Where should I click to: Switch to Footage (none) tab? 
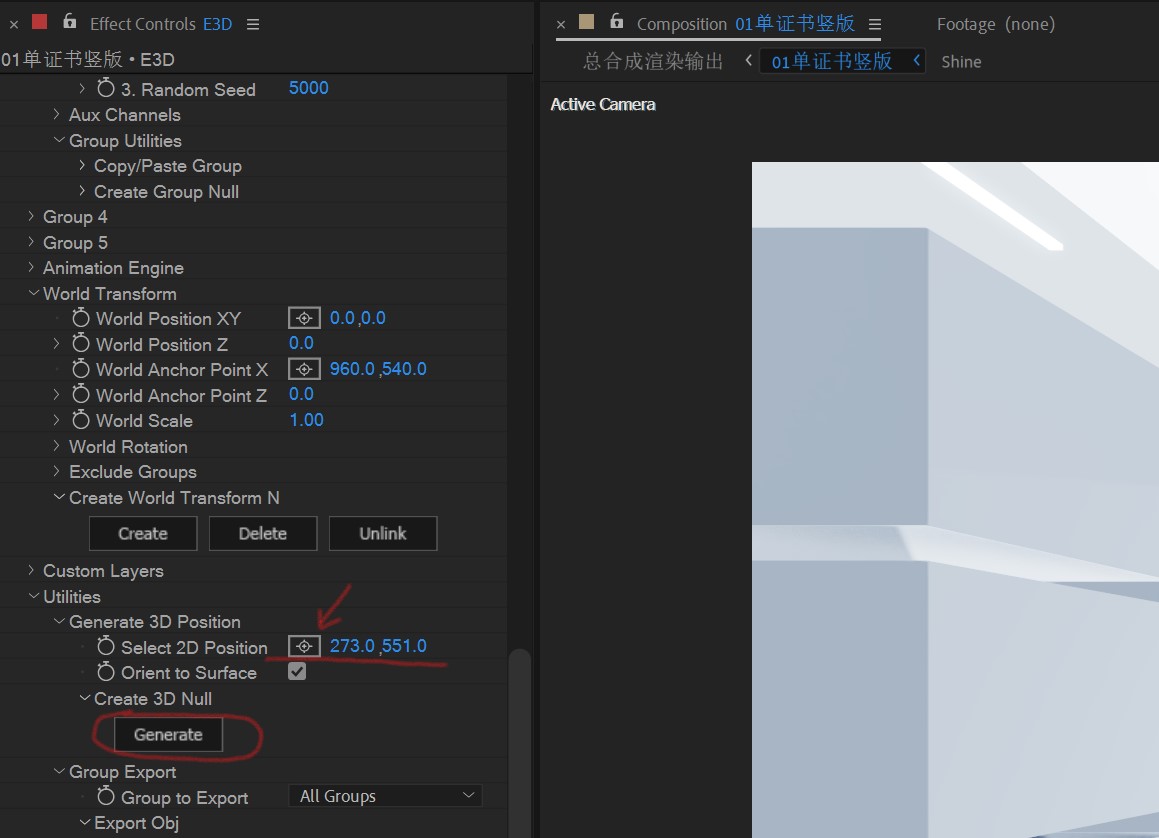[x=996, y=24]
